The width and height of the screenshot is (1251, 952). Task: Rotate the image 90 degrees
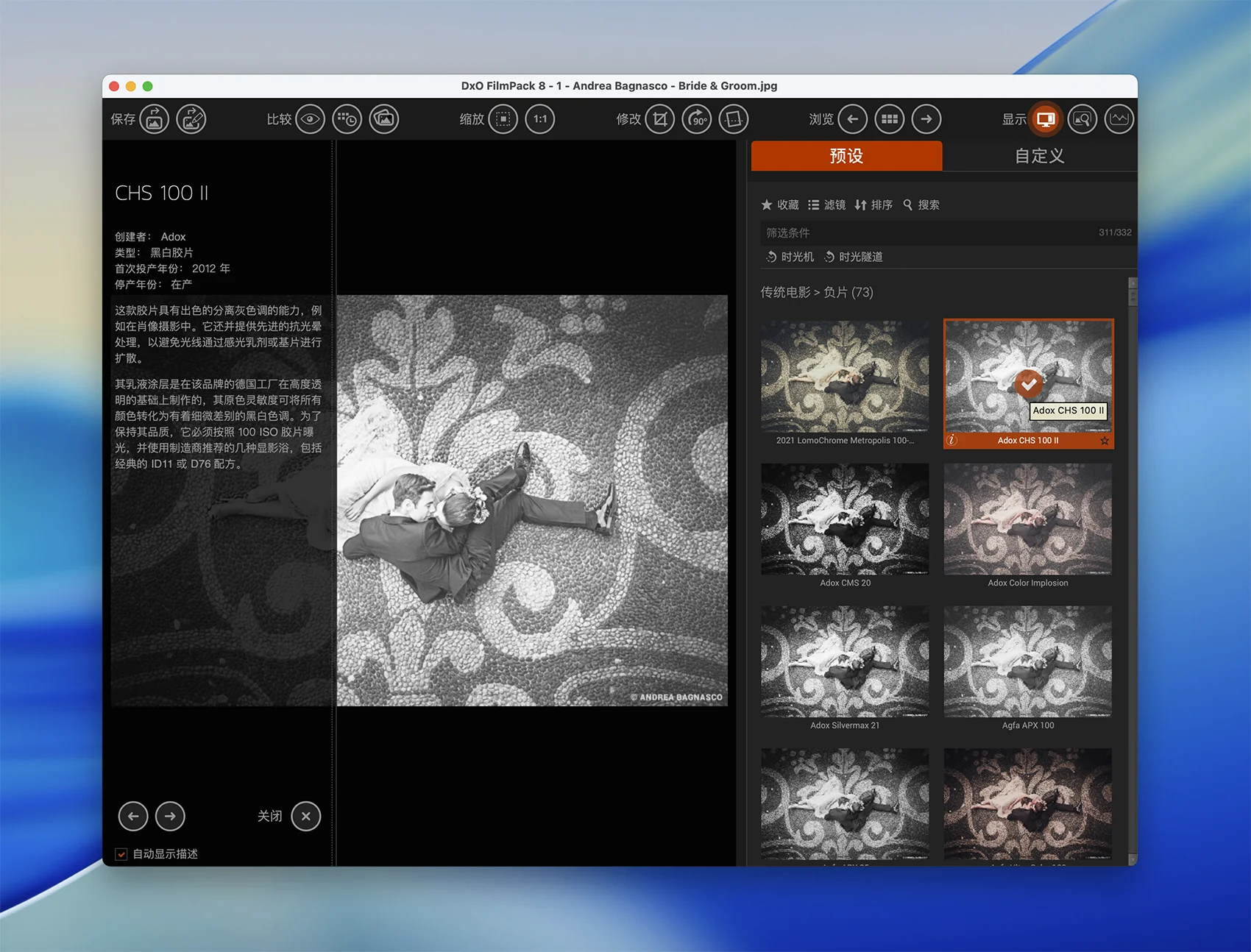[x=697, y=119]
